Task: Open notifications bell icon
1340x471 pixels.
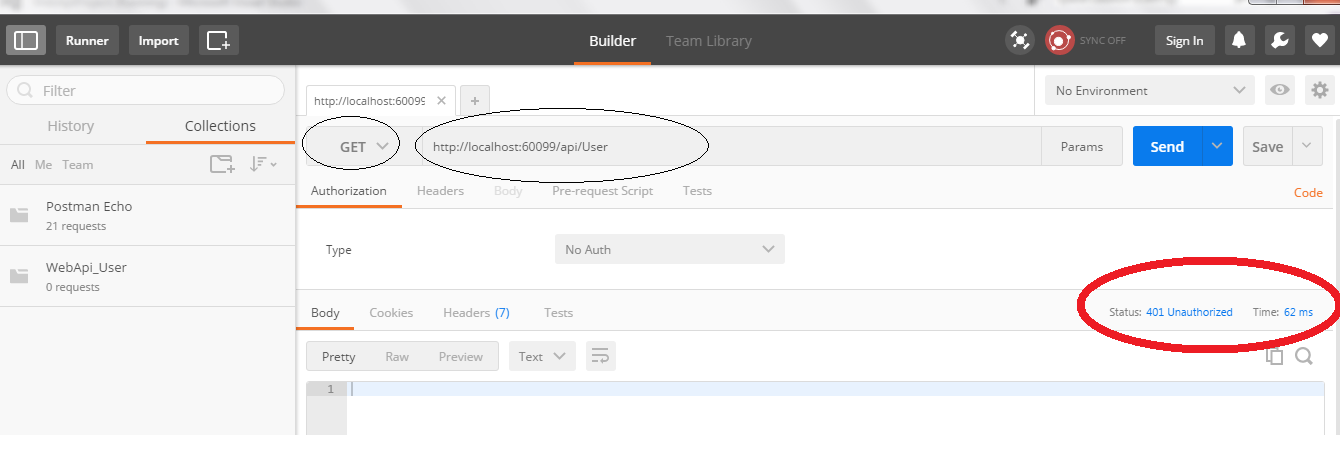Action: point(1239,40)
